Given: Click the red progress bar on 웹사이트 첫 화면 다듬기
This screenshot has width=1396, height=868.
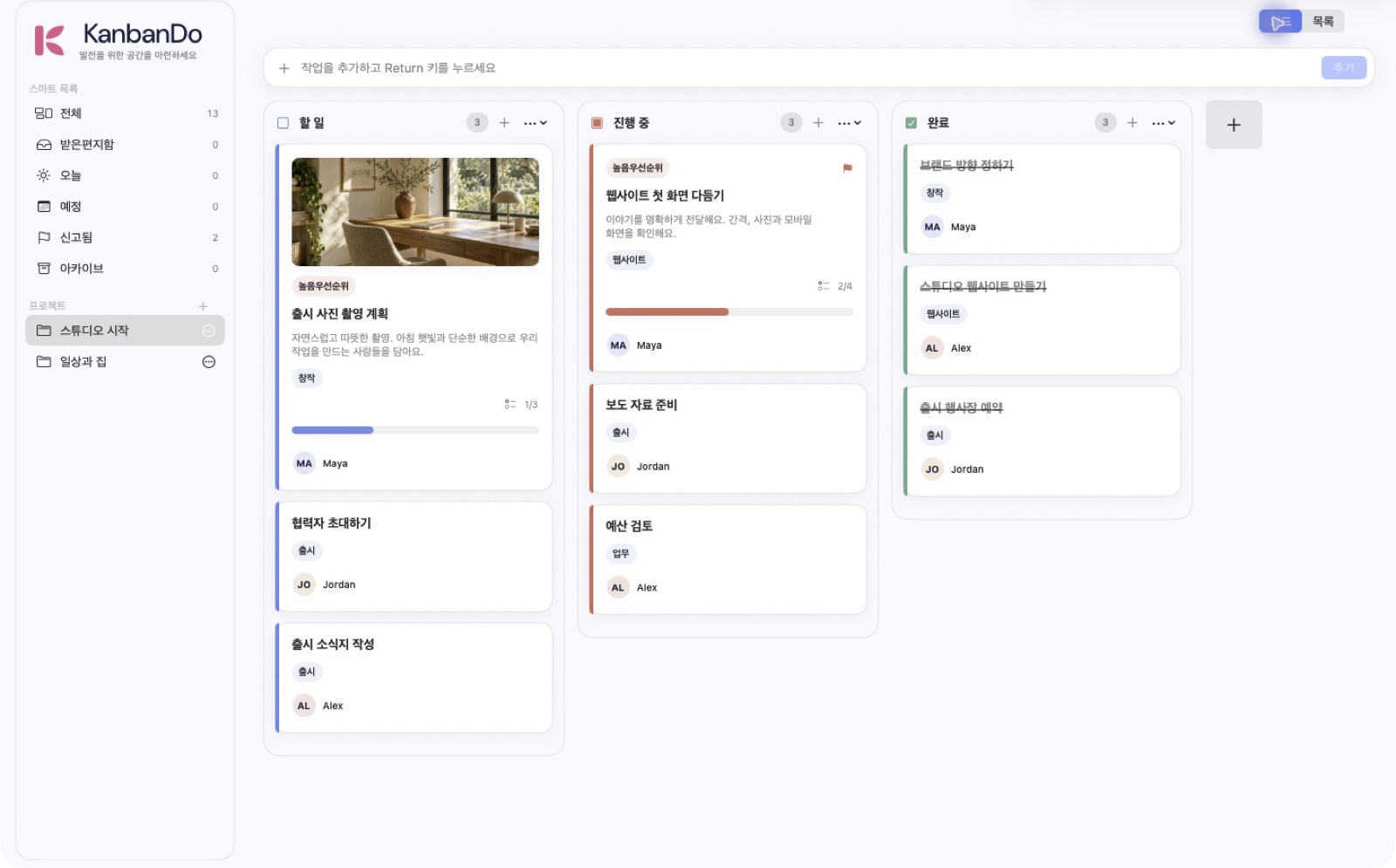Looking at the screenshot, I should [x=729, y=312].
